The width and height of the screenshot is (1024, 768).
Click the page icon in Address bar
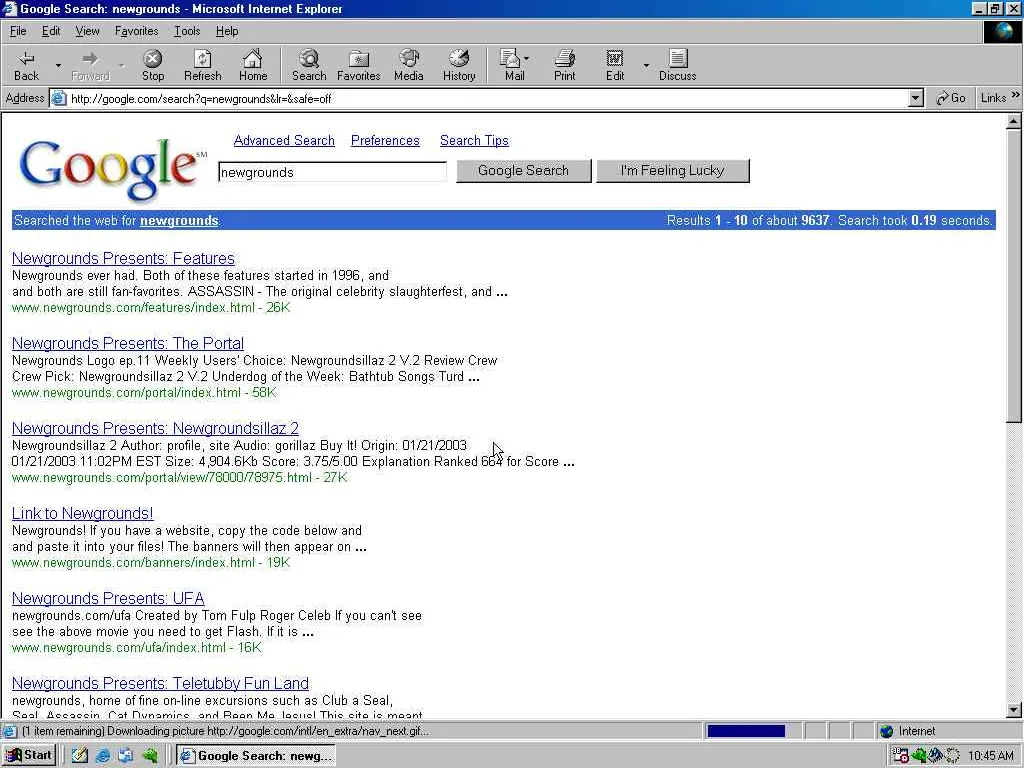click(x=59, y=99)
